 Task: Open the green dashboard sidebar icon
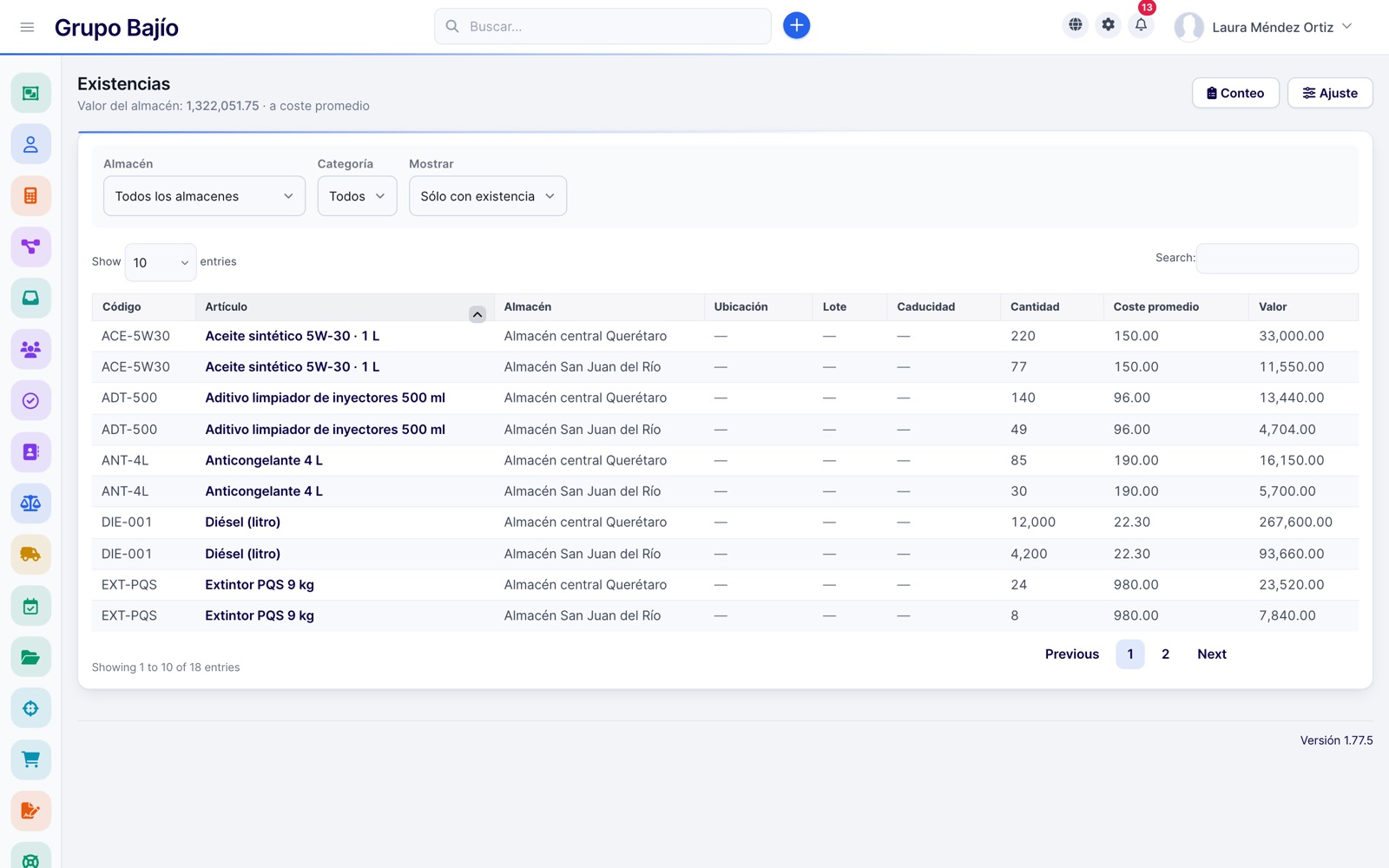[x=30, y=93]
